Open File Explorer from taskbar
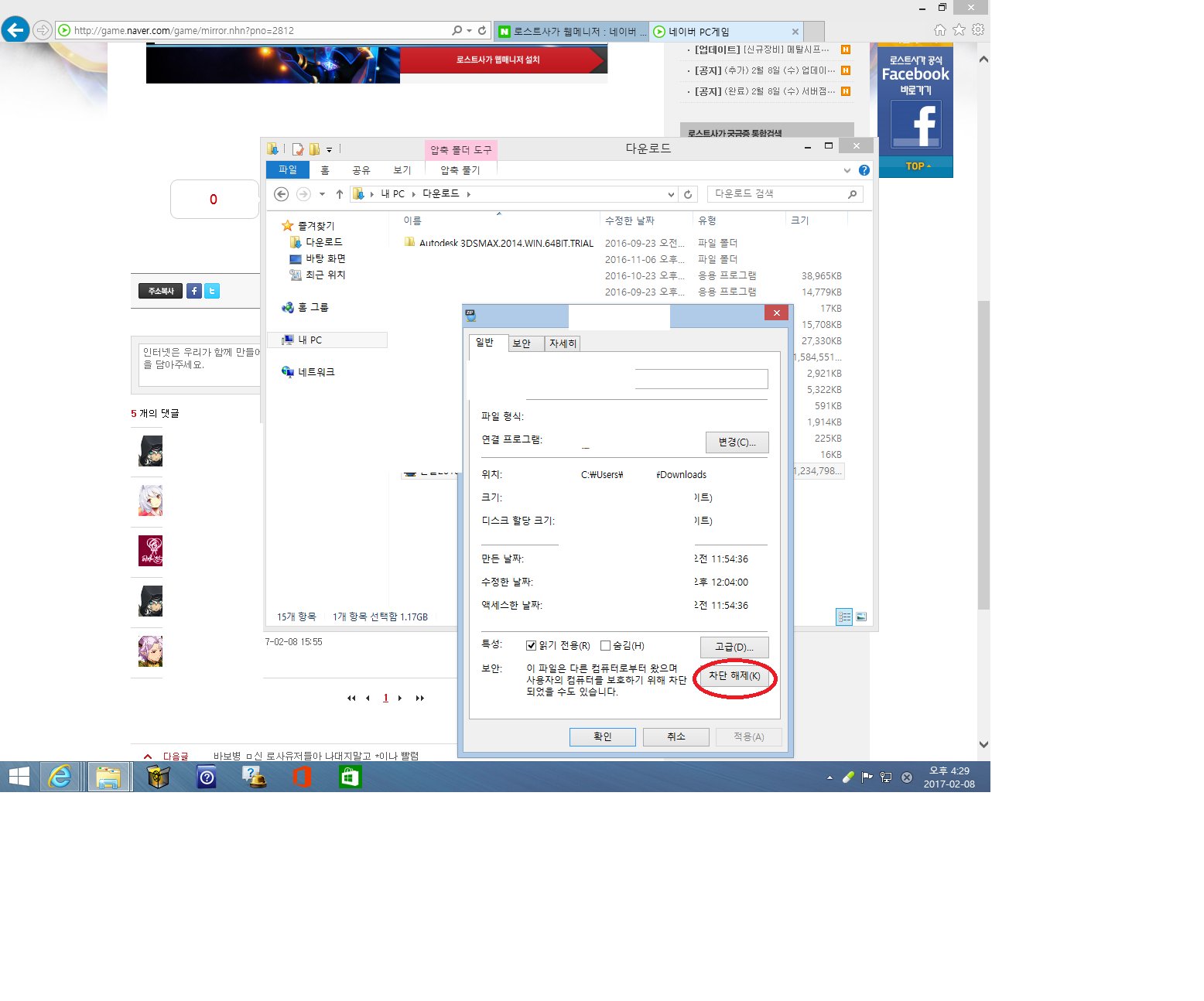This screenshot has height=1001, width=1204. click(x=108, y=777)
